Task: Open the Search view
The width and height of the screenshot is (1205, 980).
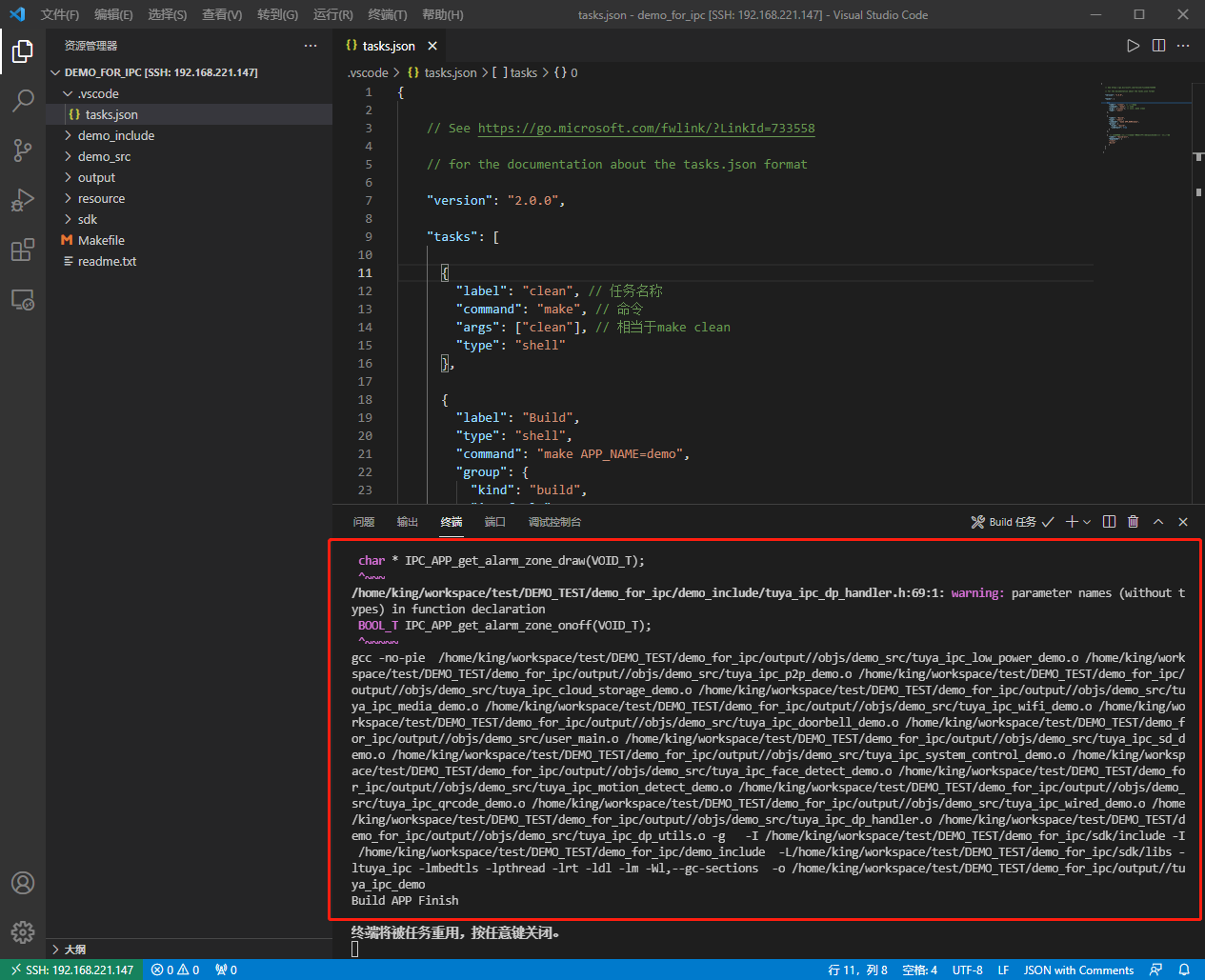Action: (23, 101)
